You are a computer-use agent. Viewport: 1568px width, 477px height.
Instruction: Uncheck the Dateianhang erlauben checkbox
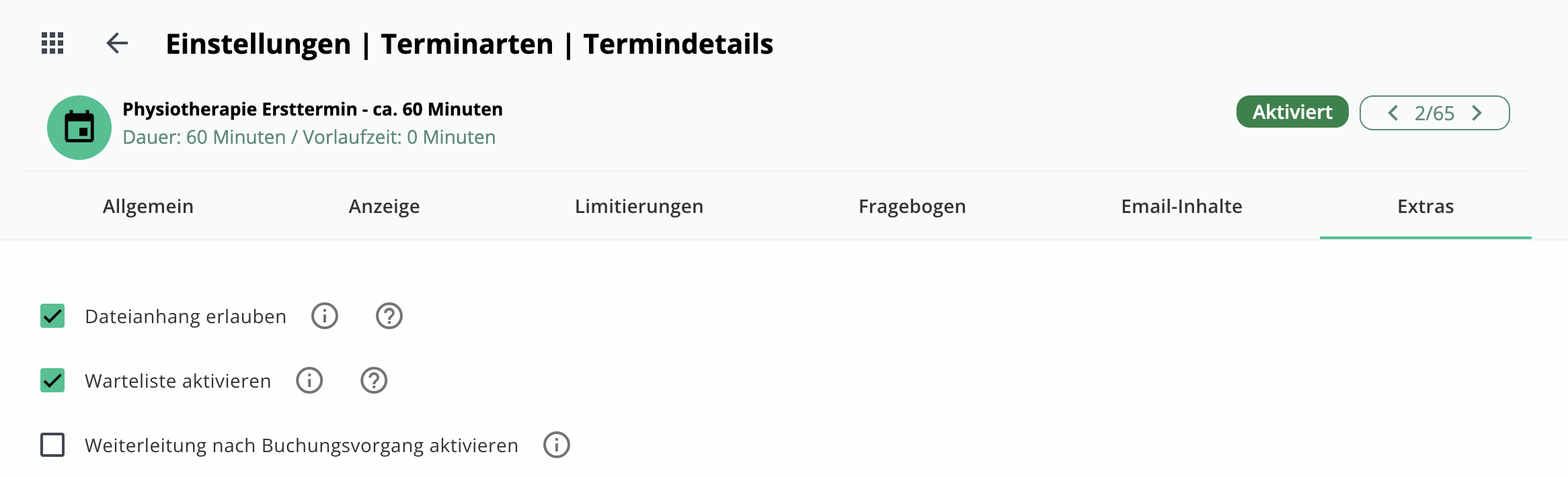pyautogui.click(x=52, y=316)
